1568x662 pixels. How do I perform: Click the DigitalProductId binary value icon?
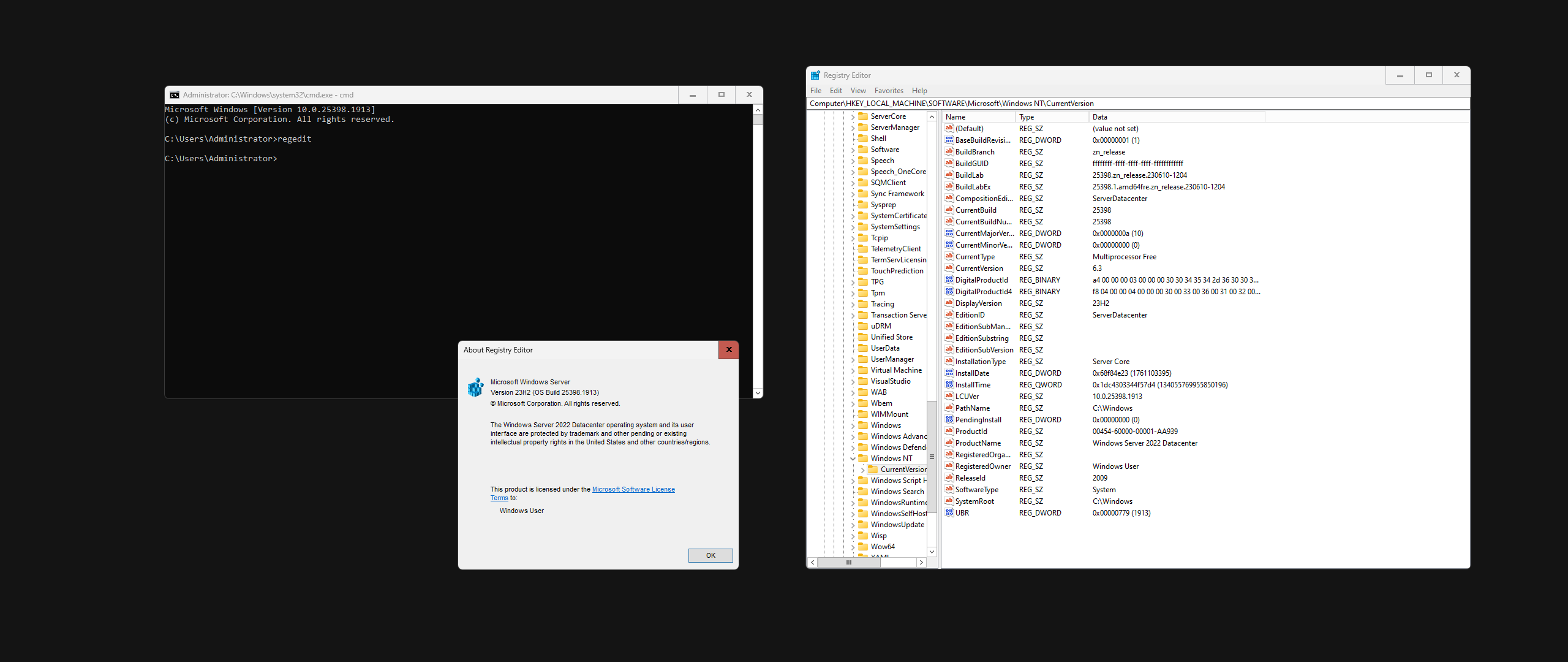tap(949, 280)
